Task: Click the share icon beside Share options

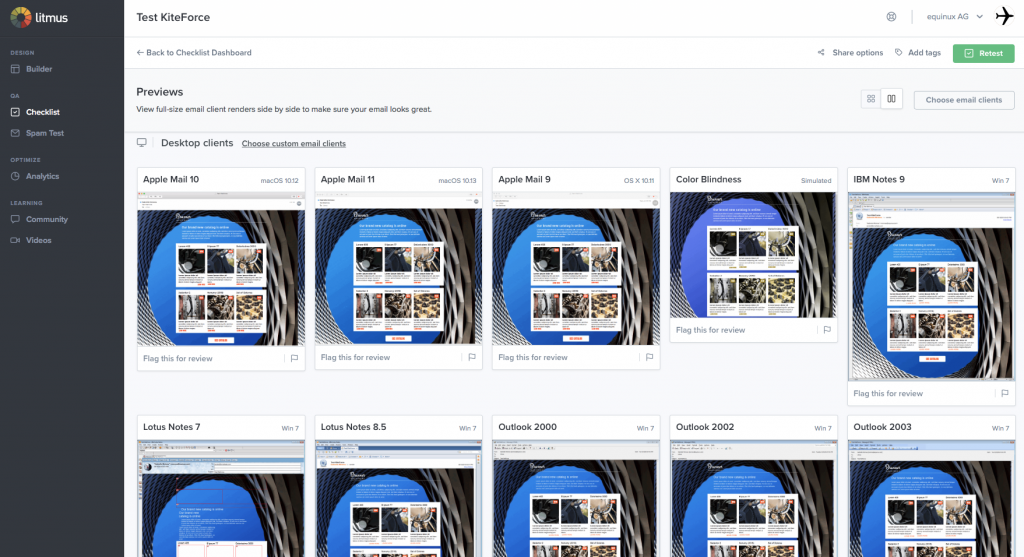Action: pyautogui.click(x=821, y=53)
